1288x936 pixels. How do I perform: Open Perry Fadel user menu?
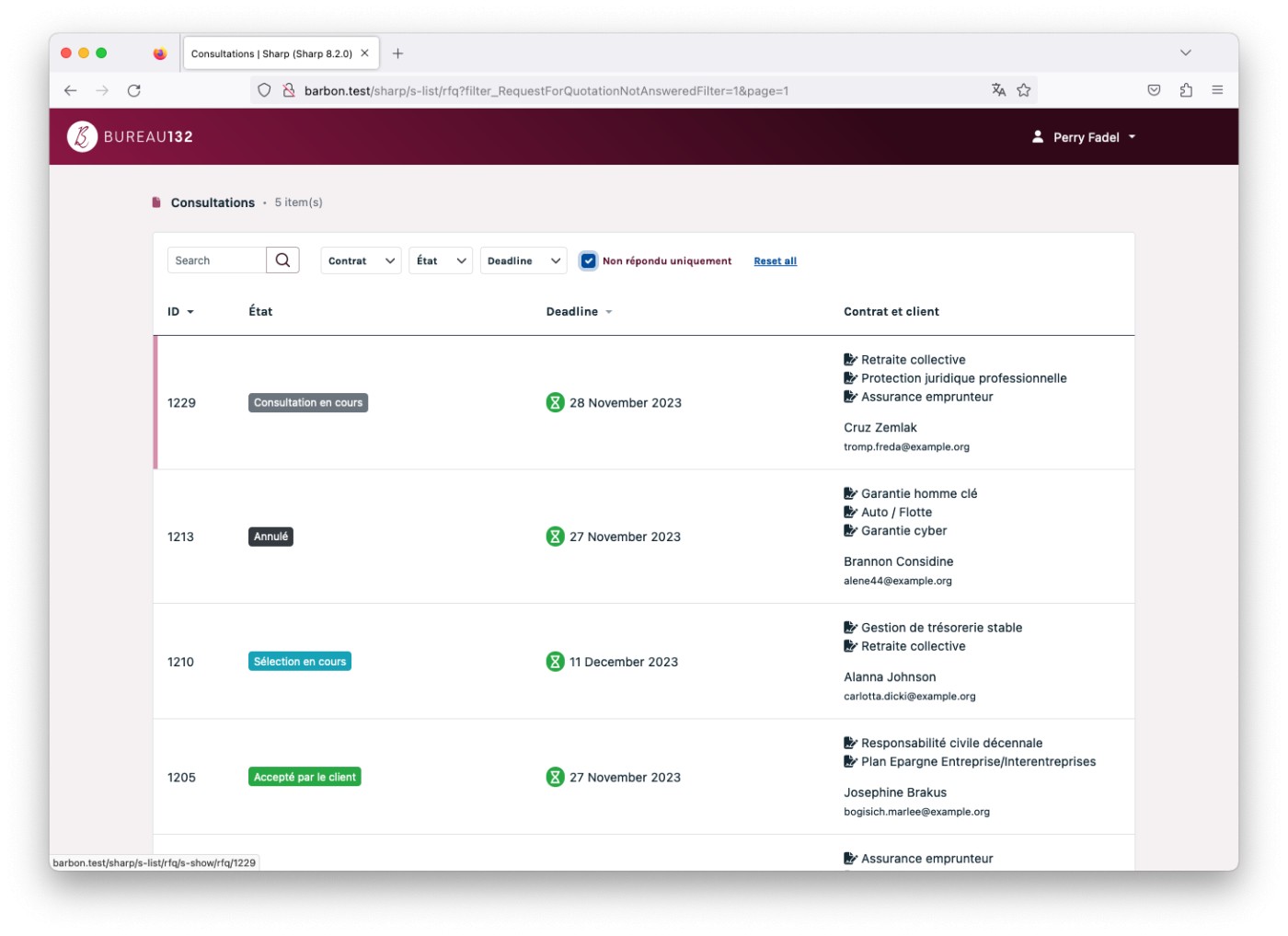(1085, 137)
